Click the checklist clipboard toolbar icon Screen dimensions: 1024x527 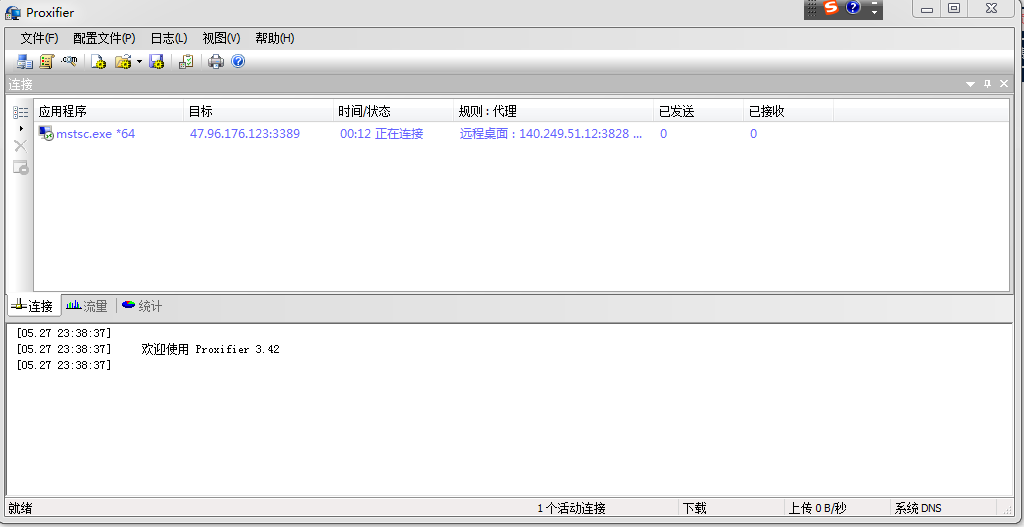tap(186, 62)
